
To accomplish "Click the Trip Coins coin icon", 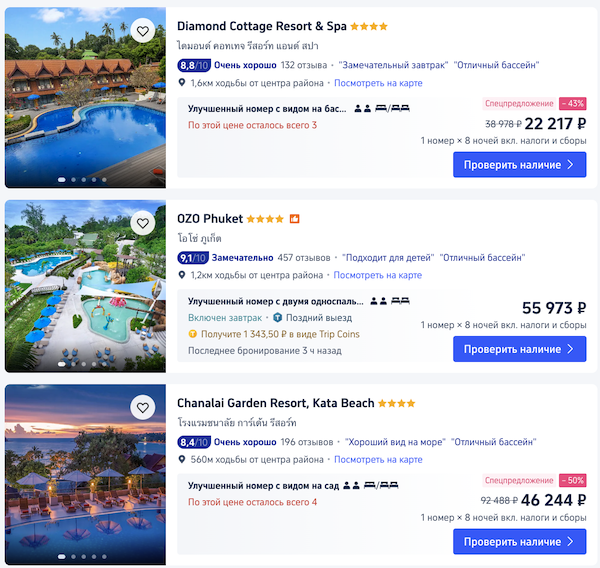I will point(192,334).
